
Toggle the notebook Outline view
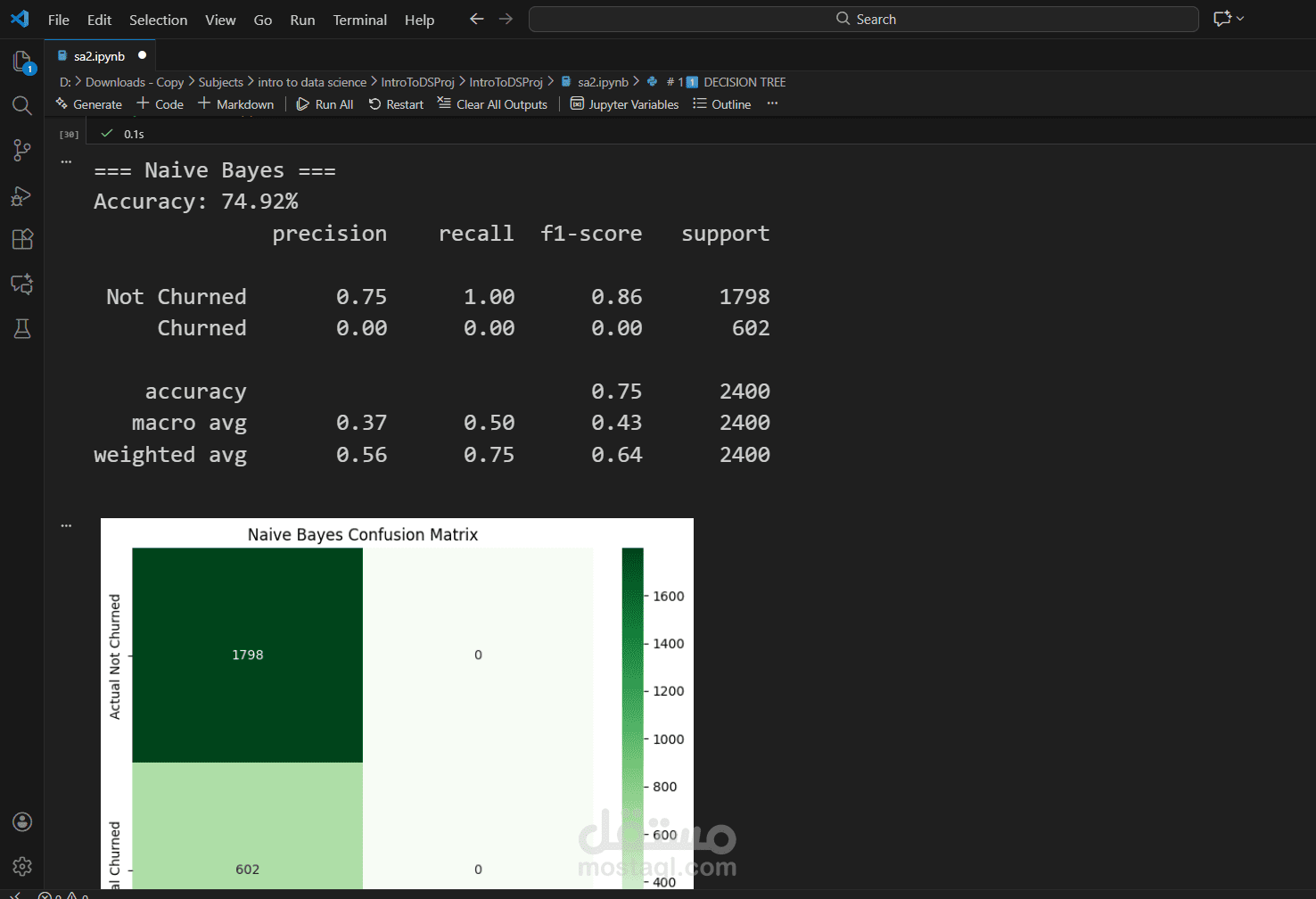[x=722, y=104]
